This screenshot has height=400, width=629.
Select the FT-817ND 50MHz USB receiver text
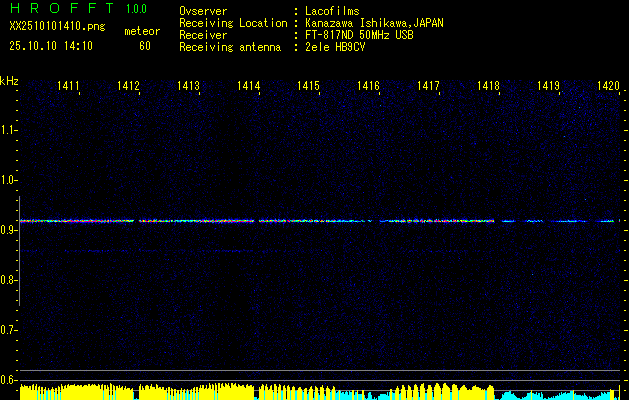pos(359,35)
